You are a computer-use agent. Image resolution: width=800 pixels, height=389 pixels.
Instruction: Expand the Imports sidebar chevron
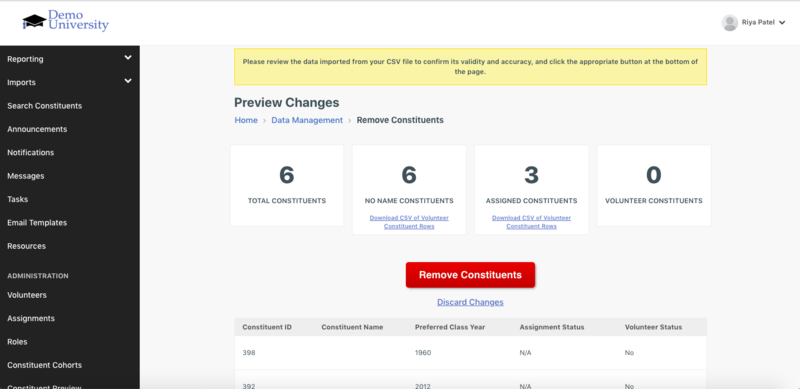click(128, 81)
